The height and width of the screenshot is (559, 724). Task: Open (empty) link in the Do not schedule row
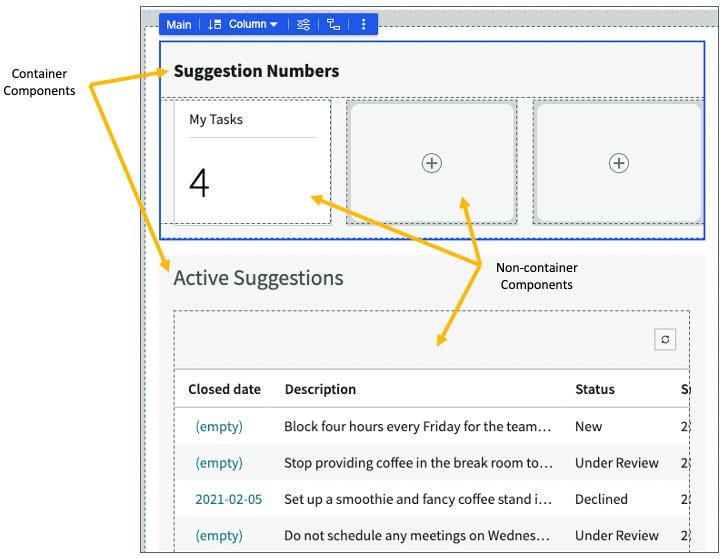pos(219,536)
